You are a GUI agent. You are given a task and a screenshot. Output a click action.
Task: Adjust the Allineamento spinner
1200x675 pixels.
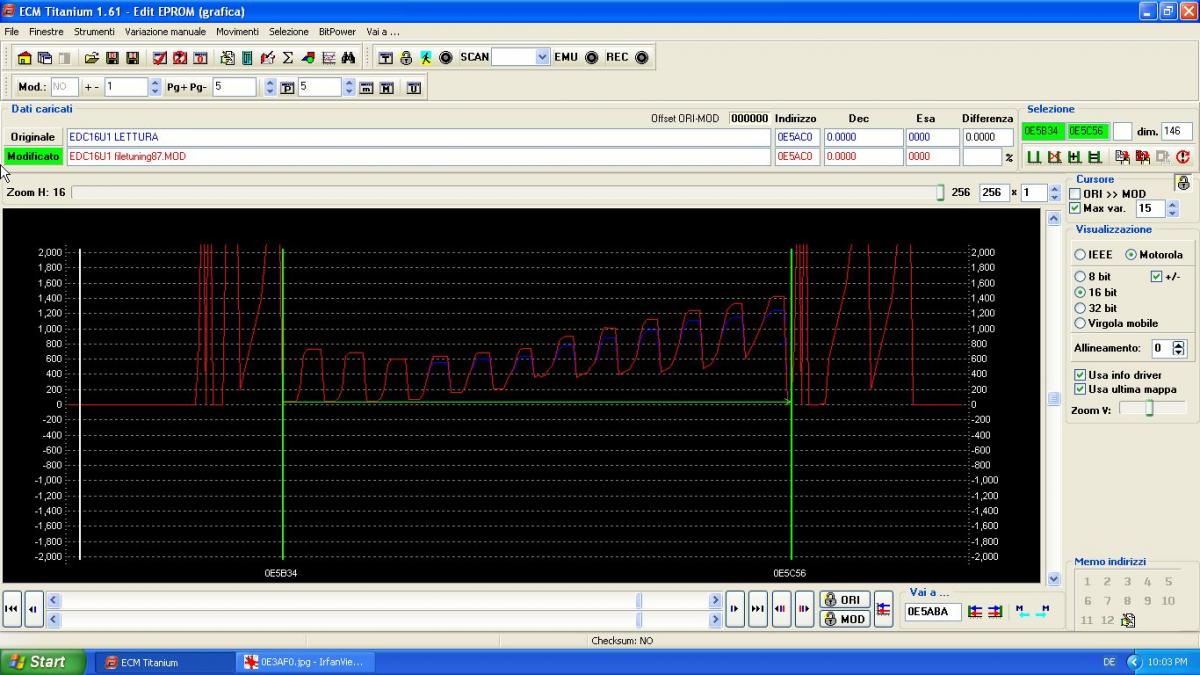1178,348
